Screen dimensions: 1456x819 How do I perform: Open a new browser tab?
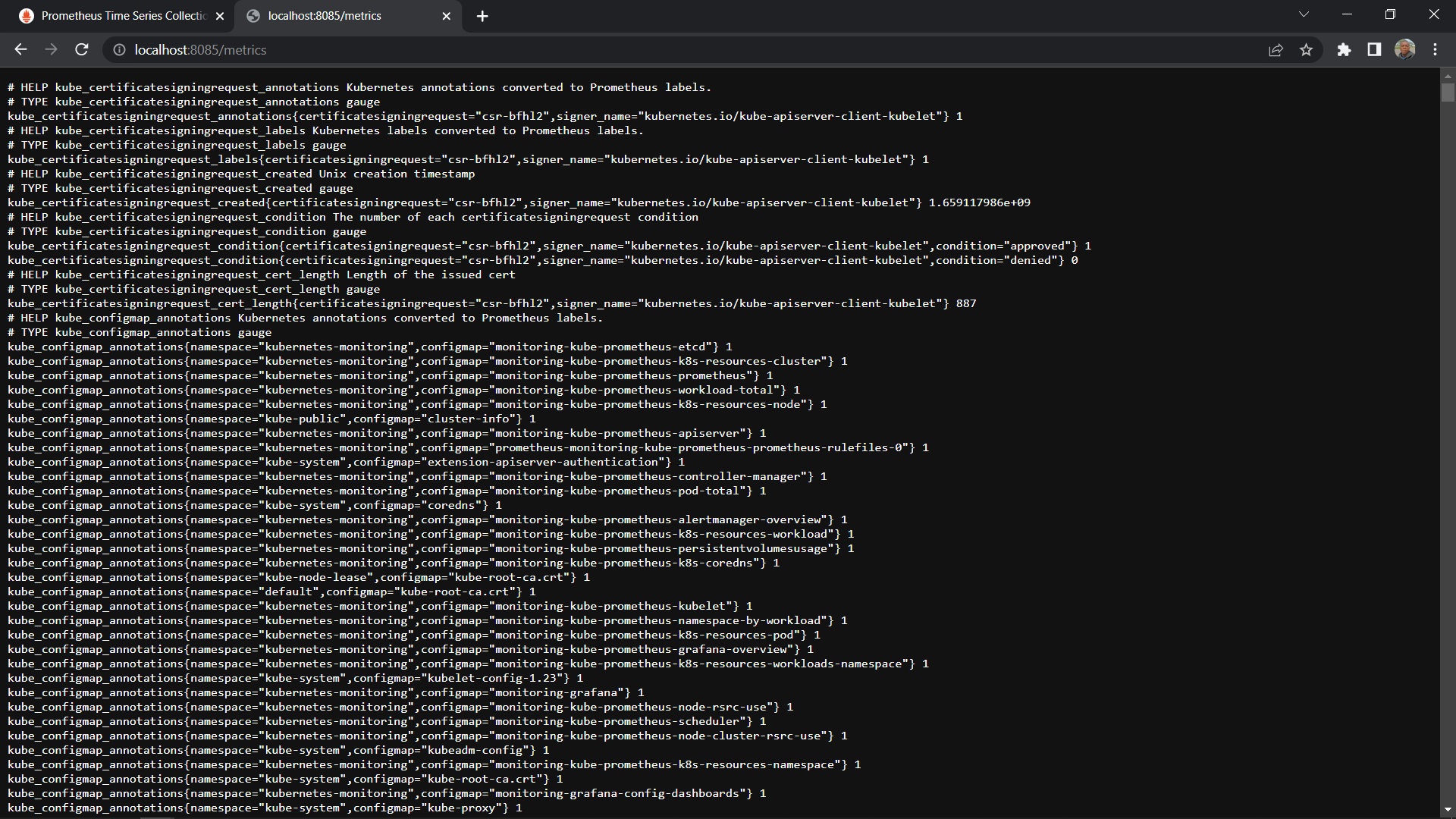point(482,16)
